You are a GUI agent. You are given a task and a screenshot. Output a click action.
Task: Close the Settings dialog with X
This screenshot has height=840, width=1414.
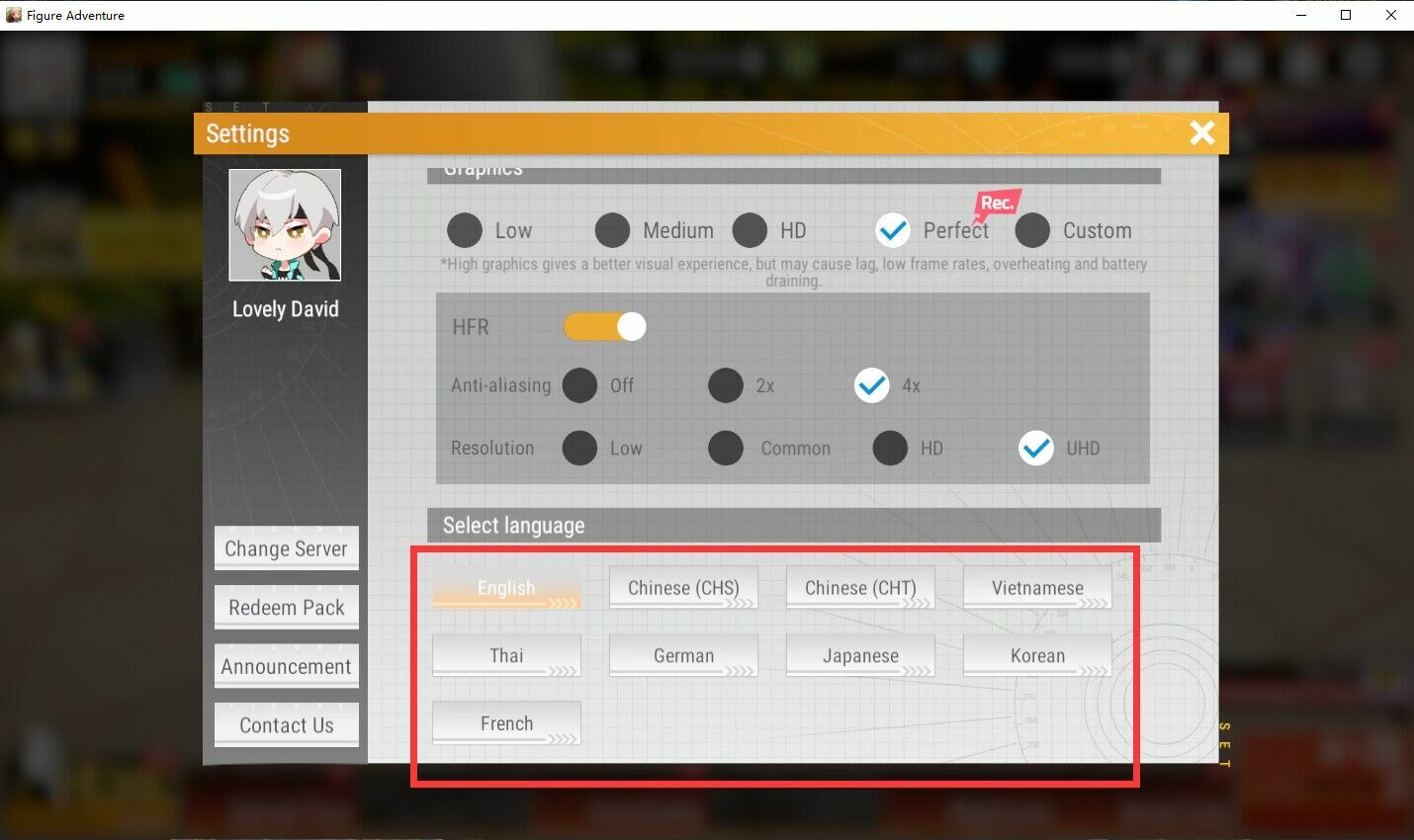[1201, 132]
